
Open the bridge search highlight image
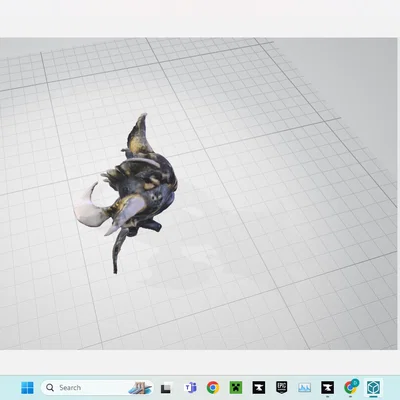140,388
